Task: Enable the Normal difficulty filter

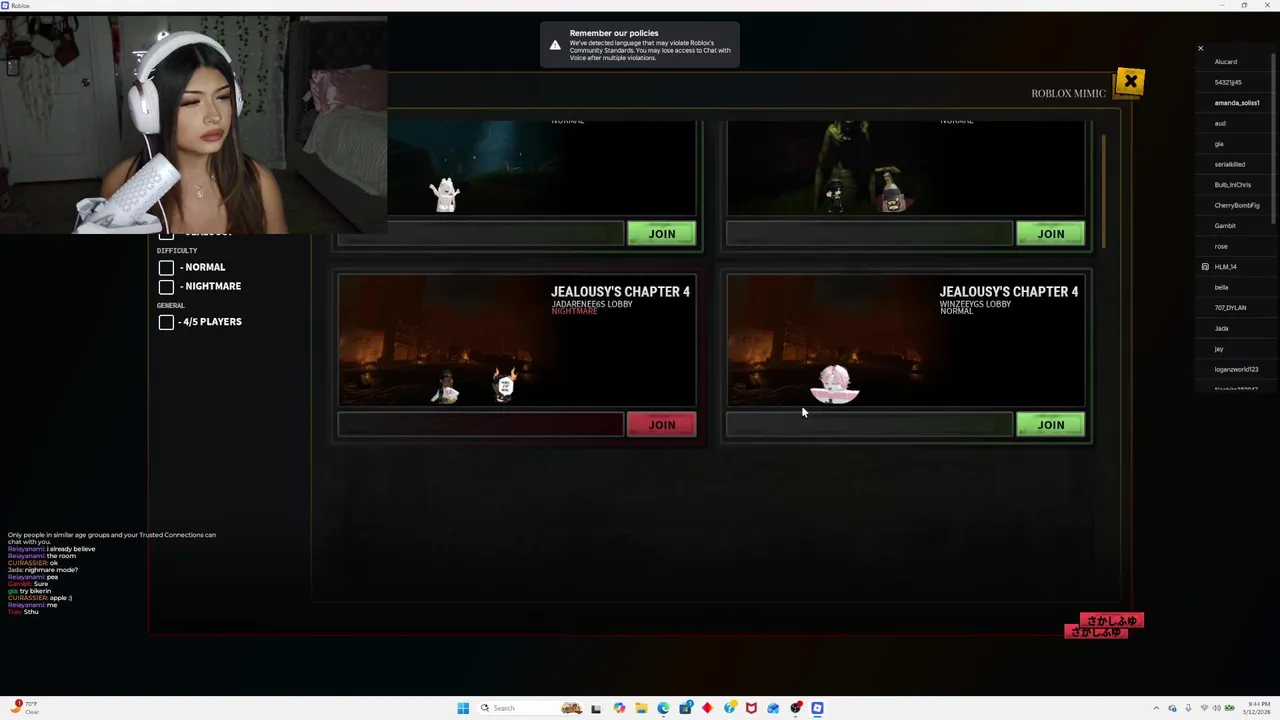Action: point(166,267)
